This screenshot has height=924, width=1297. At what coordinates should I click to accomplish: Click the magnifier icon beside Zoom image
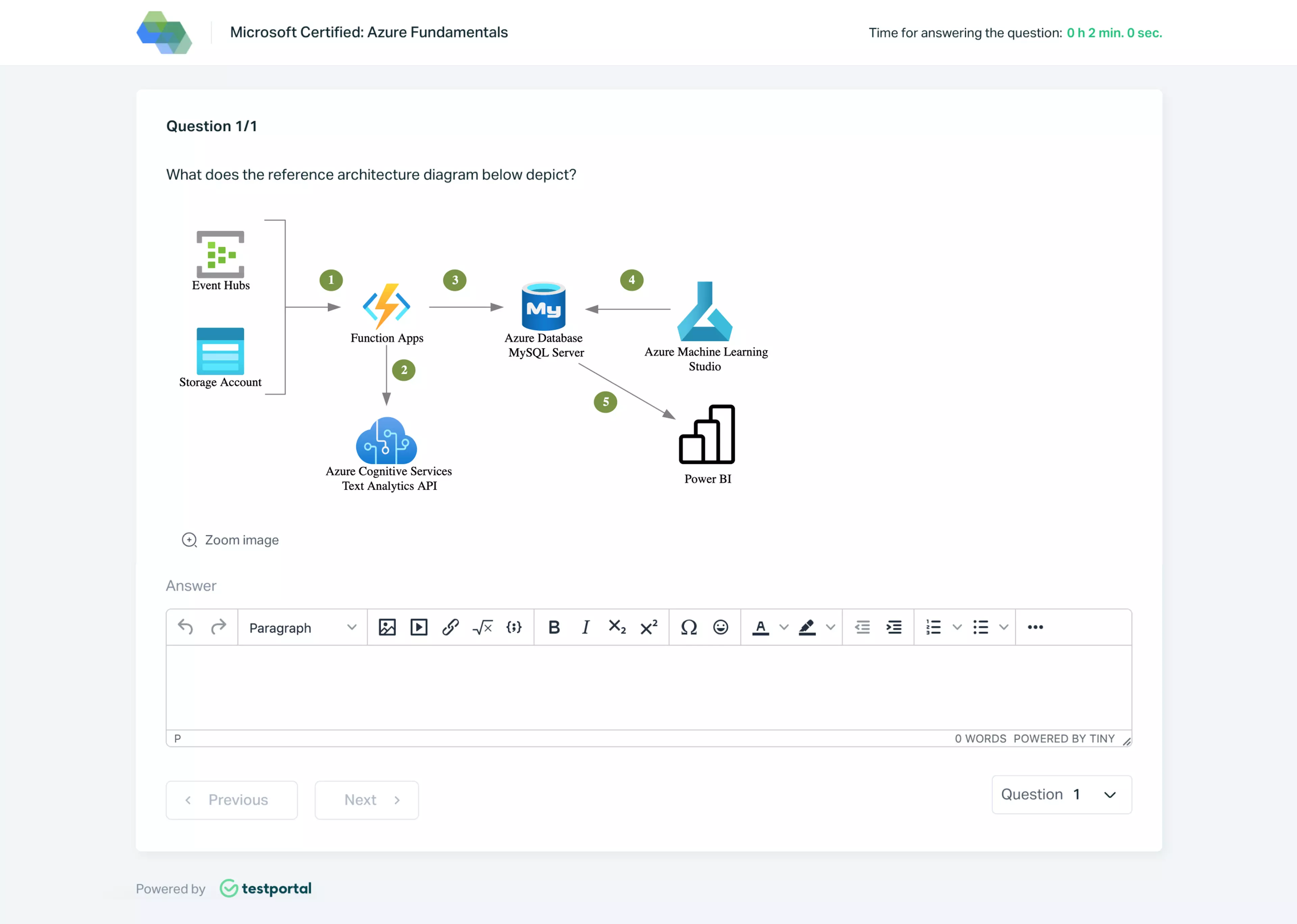tap(189, 540)
